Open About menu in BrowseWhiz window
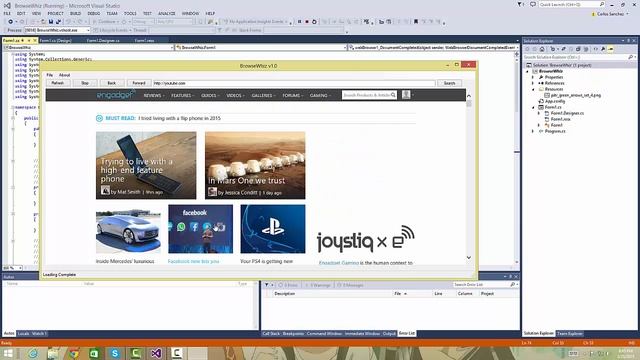The width and height of the screenshot is (640, 360). coord(64,75)
